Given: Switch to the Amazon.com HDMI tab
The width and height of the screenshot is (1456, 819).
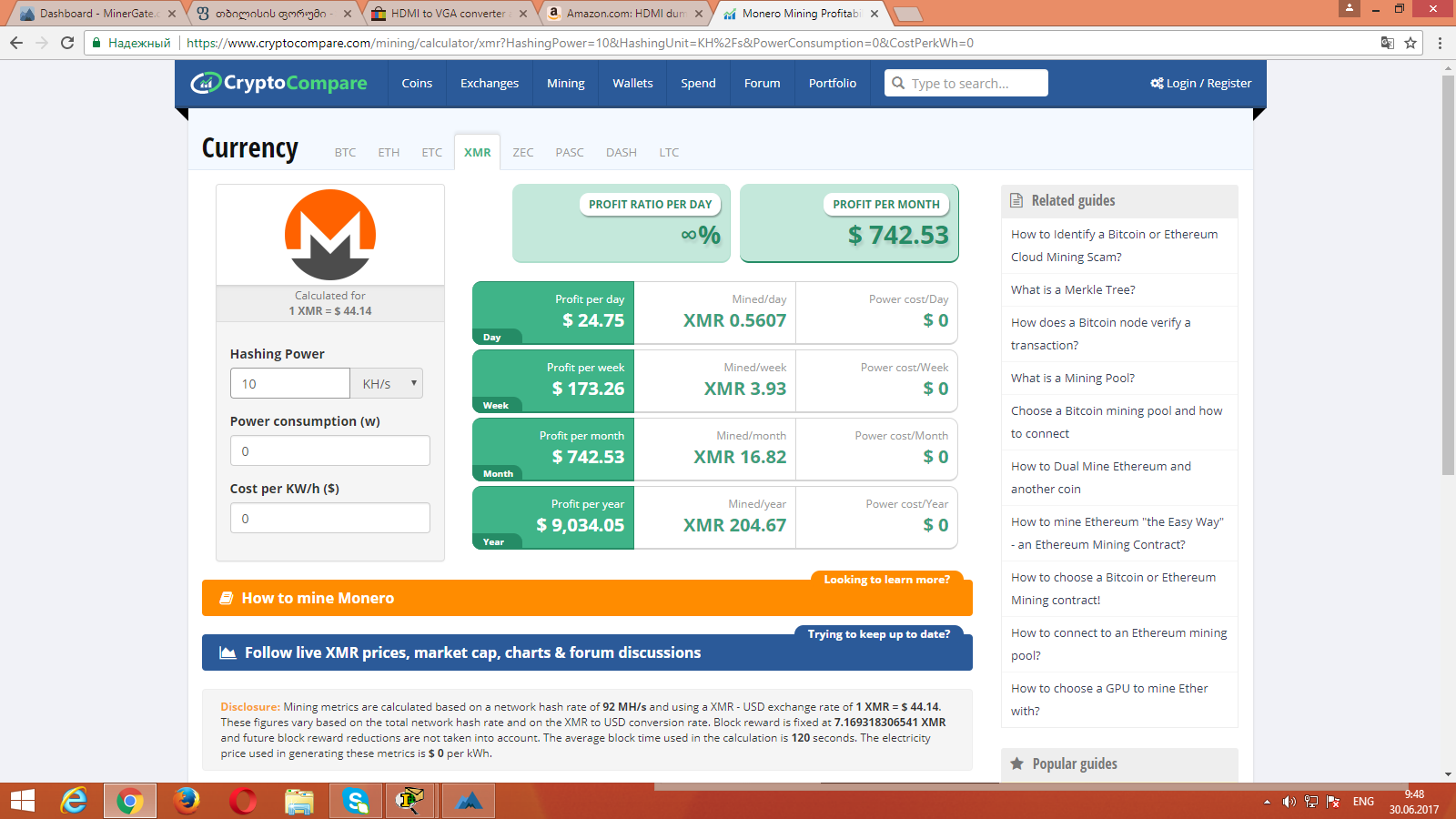Looking at the screenshot, I should pos(624,14).
